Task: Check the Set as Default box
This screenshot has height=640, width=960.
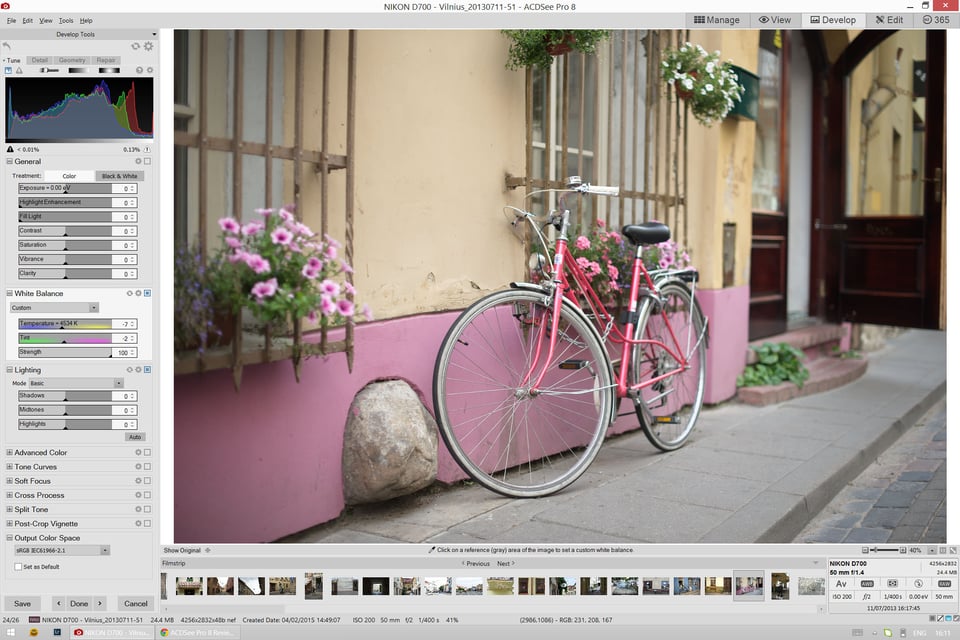Action: coord(18,567)
